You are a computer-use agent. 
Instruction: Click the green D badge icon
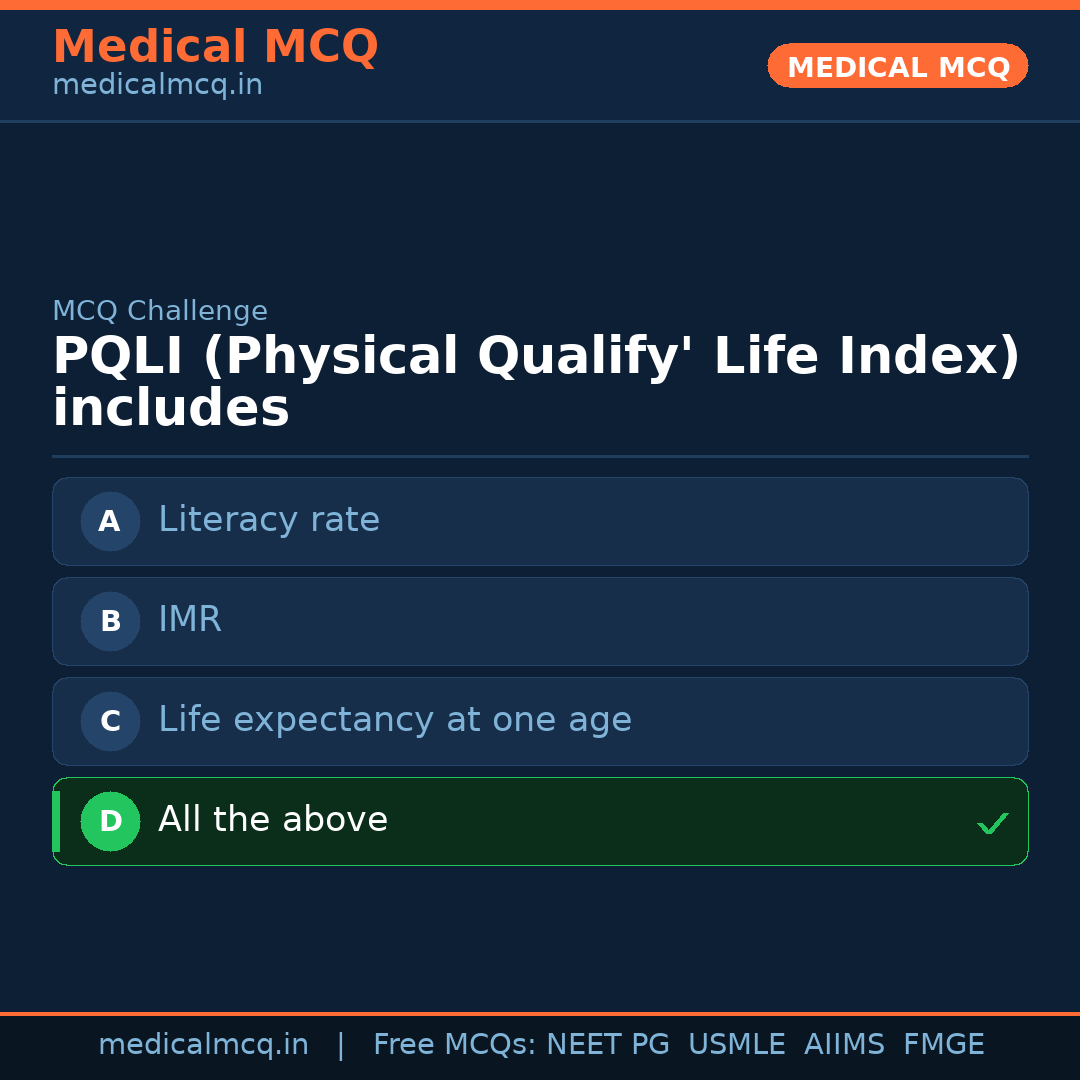110,821
